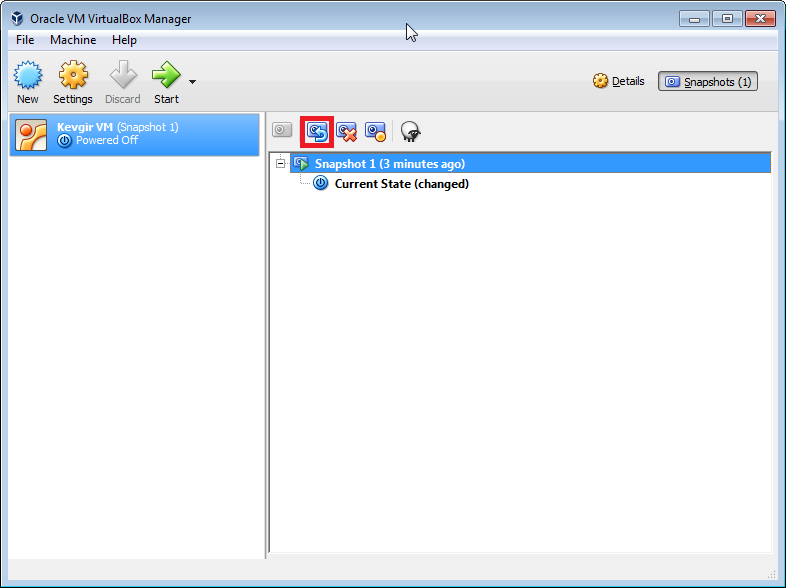
Task: Open the Help menu
Action: (x=124, y=40)
